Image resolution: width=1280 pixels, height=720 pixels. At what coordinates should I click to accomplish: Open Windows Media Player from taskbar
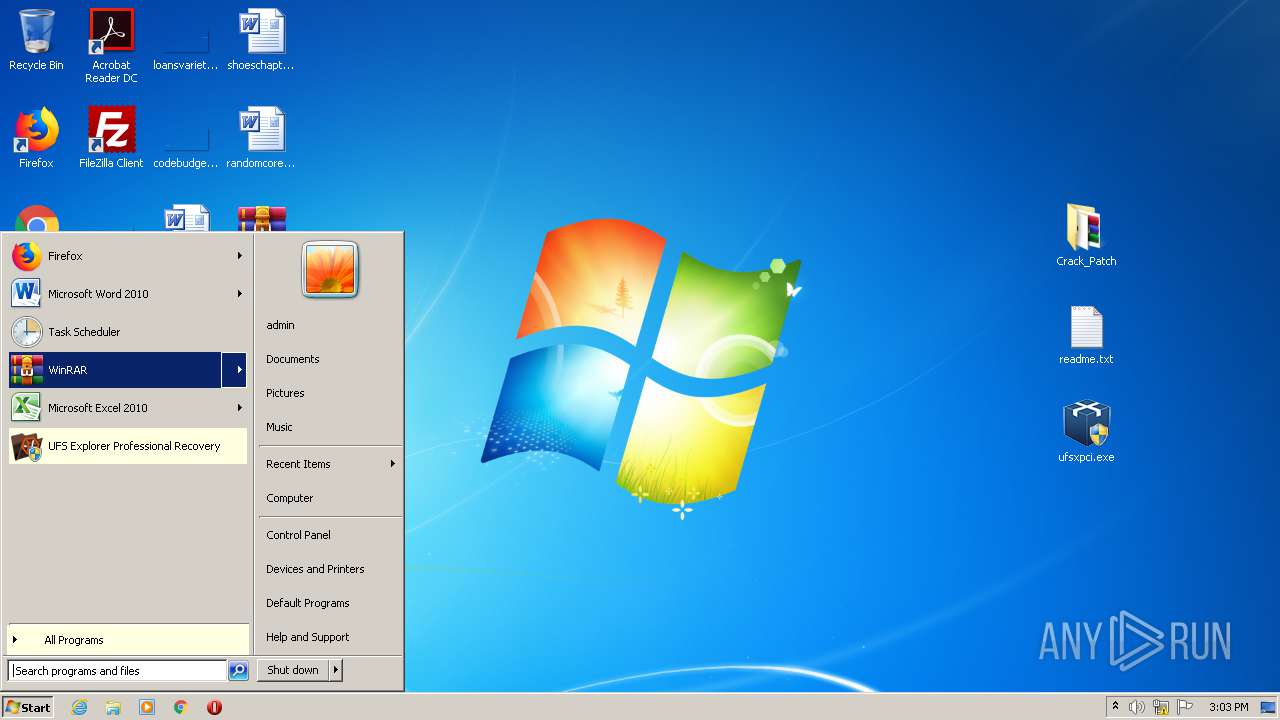pos(147,707)
